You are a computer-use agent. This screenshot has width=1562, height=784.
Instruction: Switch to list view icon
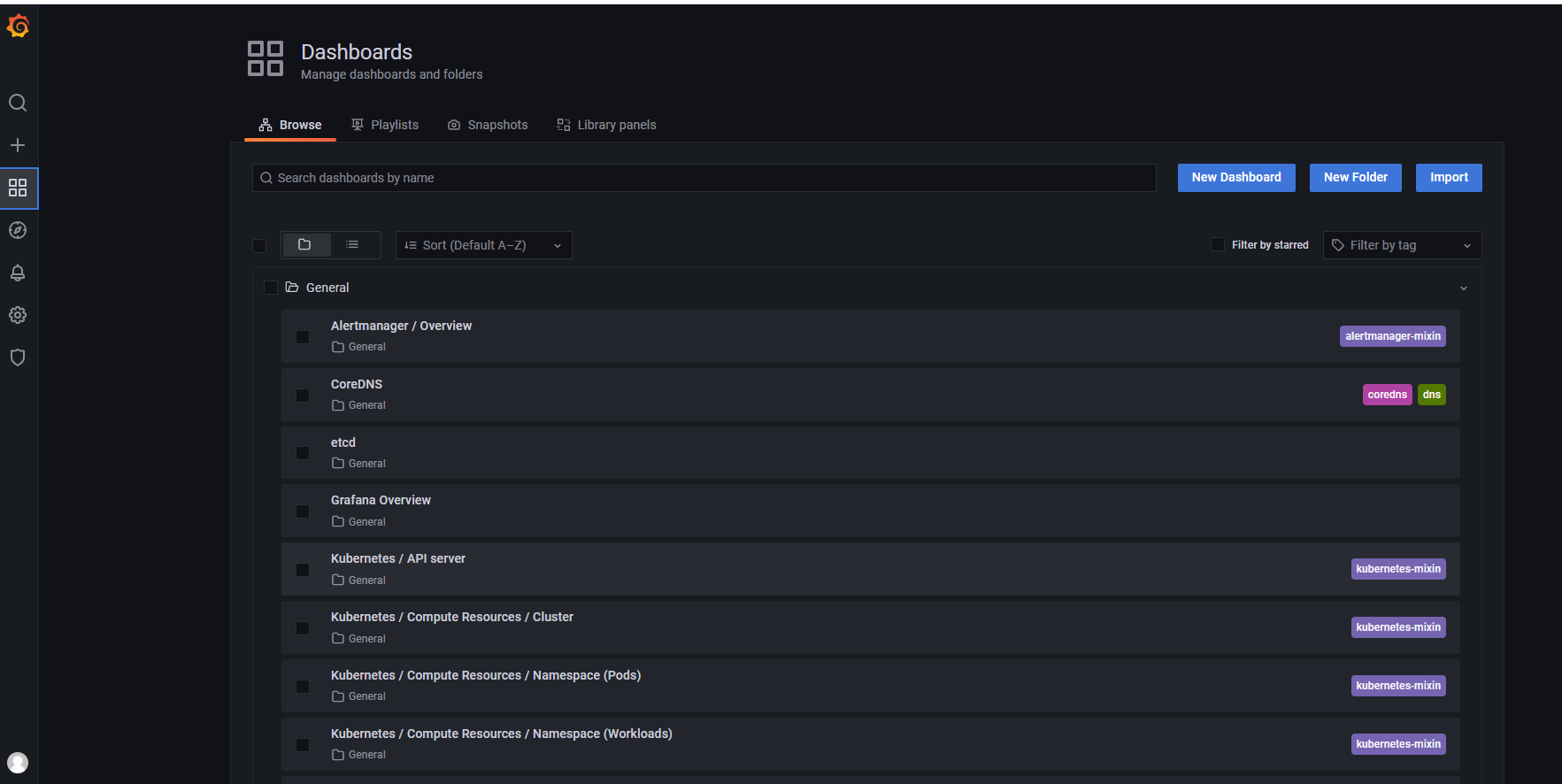coord(352,245)
